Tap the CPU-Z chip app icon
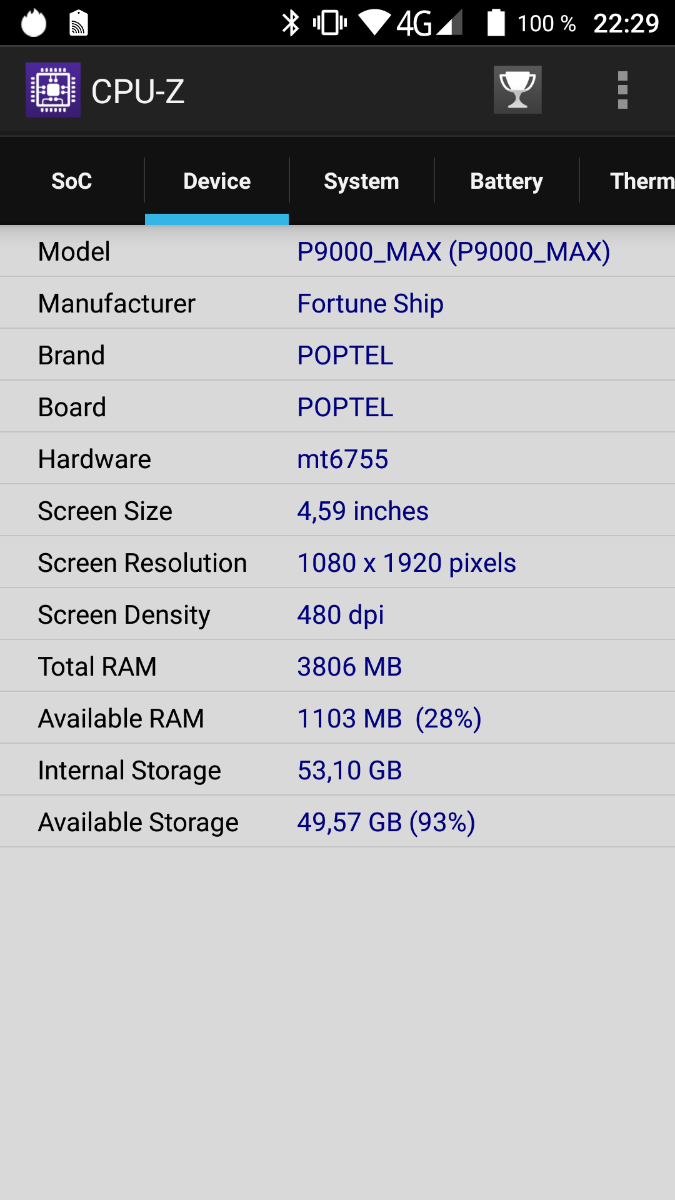 [x=52, y=91]
